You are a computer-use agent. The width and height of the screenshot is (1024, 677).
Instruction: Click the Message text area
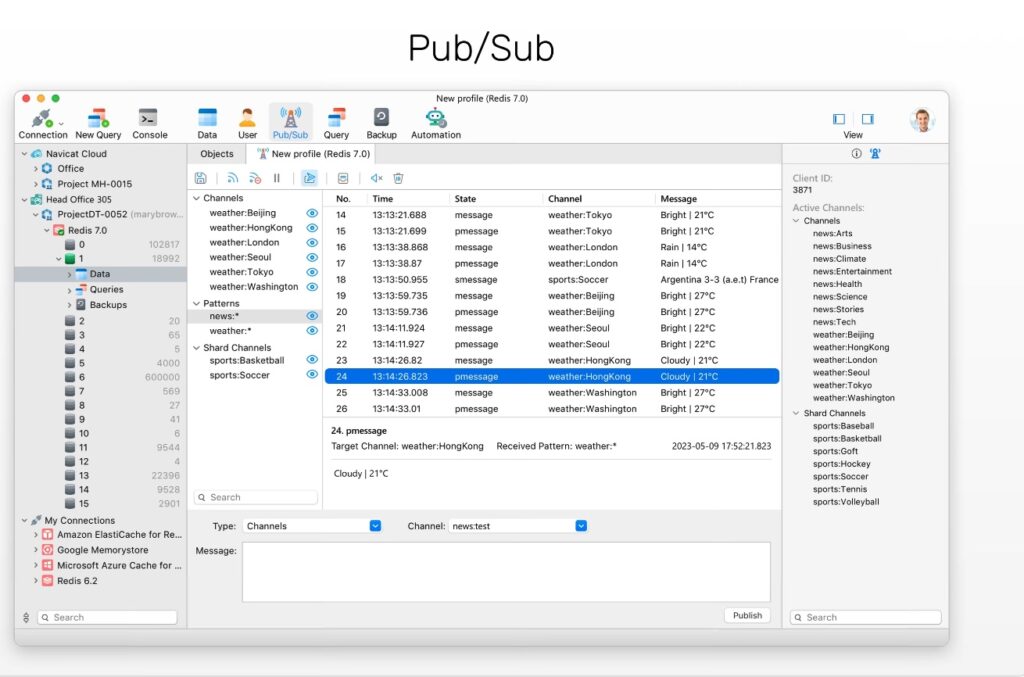(x=506, y=572)
